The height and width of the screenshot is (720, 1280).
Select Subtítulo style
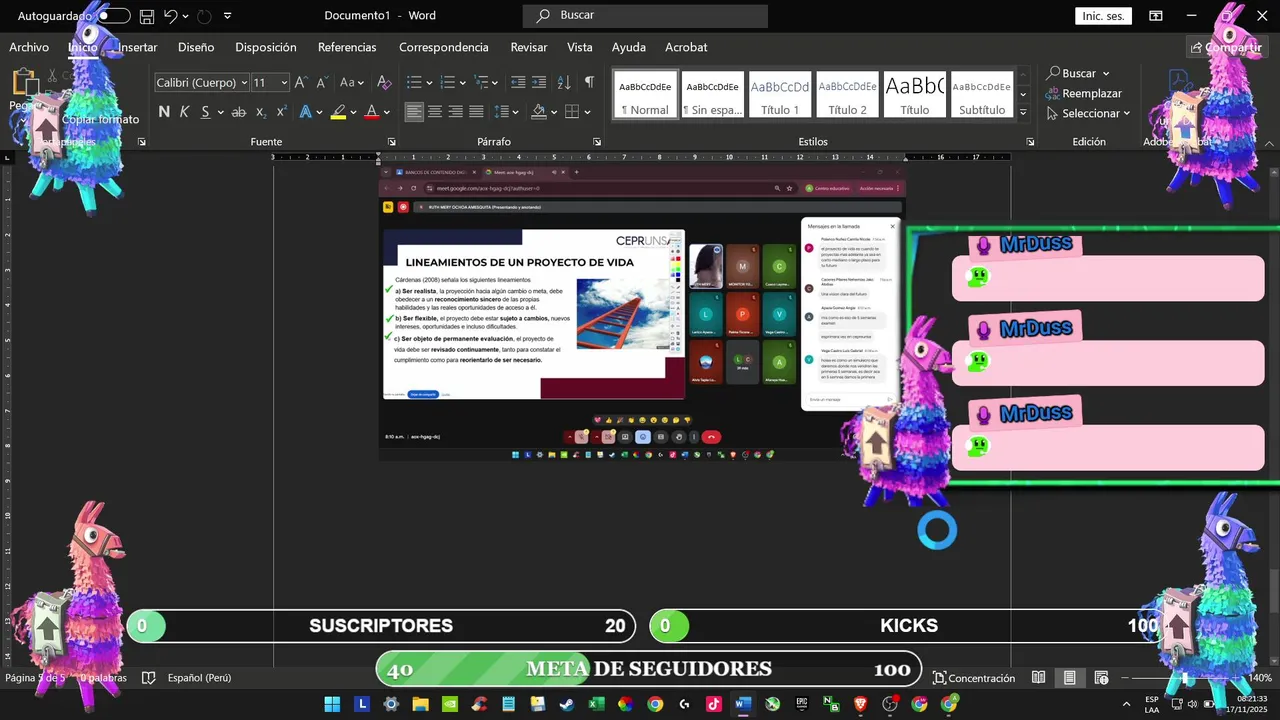point(982,95)
